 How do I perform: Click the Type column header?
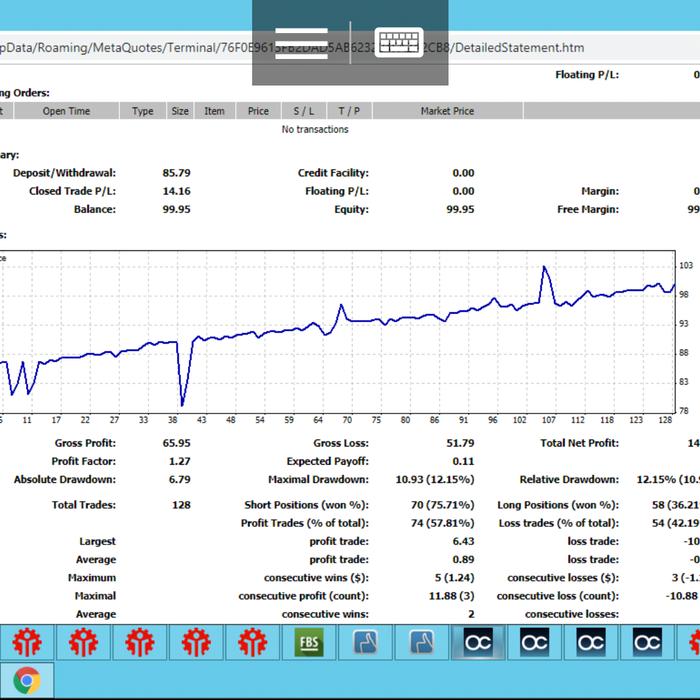[x=143, y=111]
